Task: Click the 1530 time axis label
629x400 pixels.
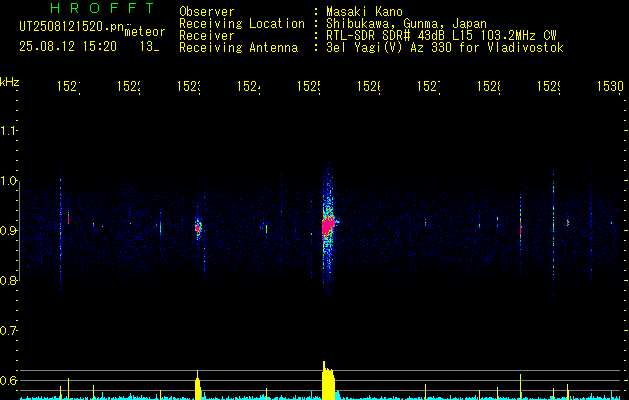Action: coord(610,86)
